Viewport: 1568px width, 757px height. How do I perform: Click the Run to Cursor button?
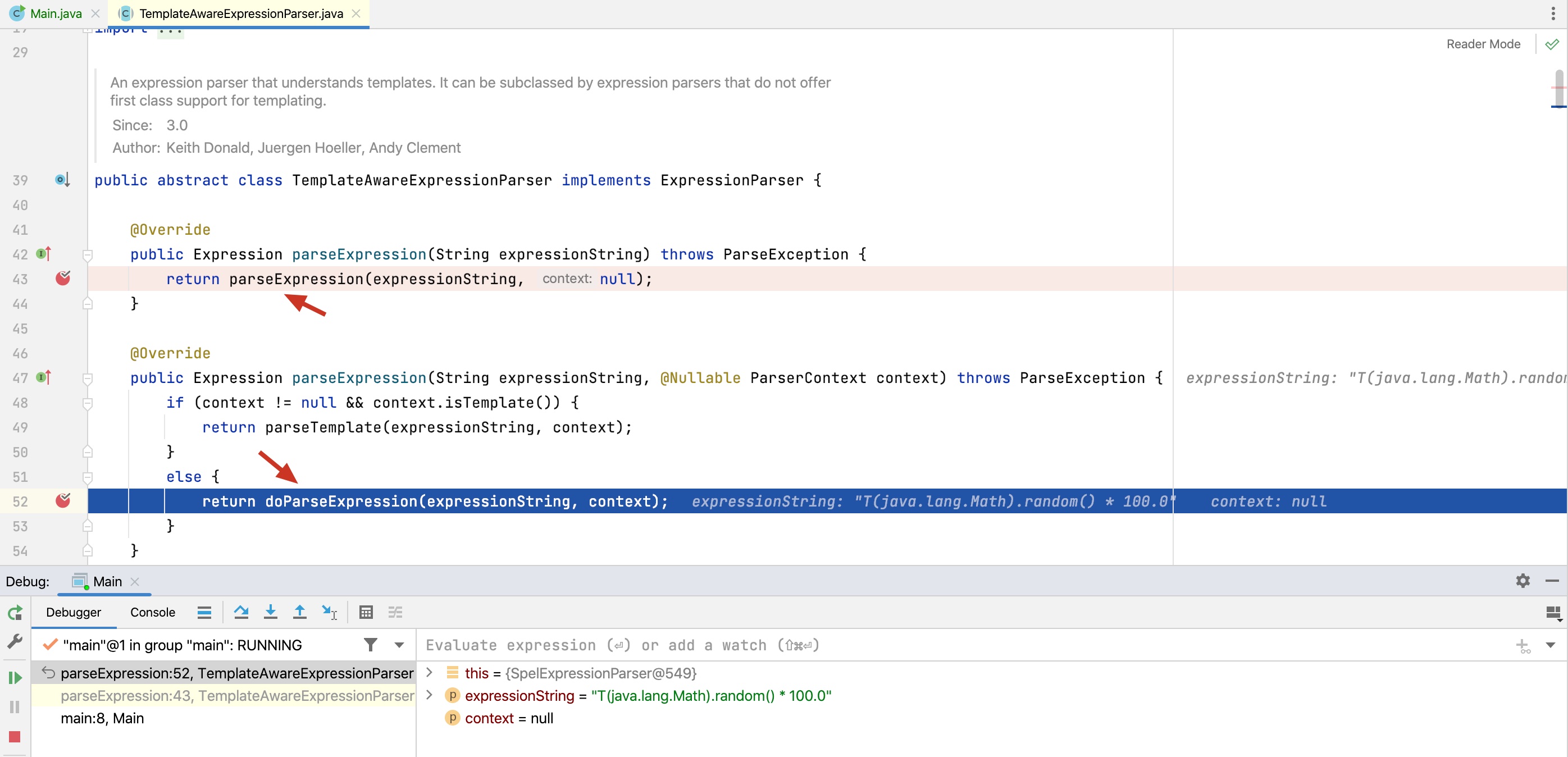point(329,612)
